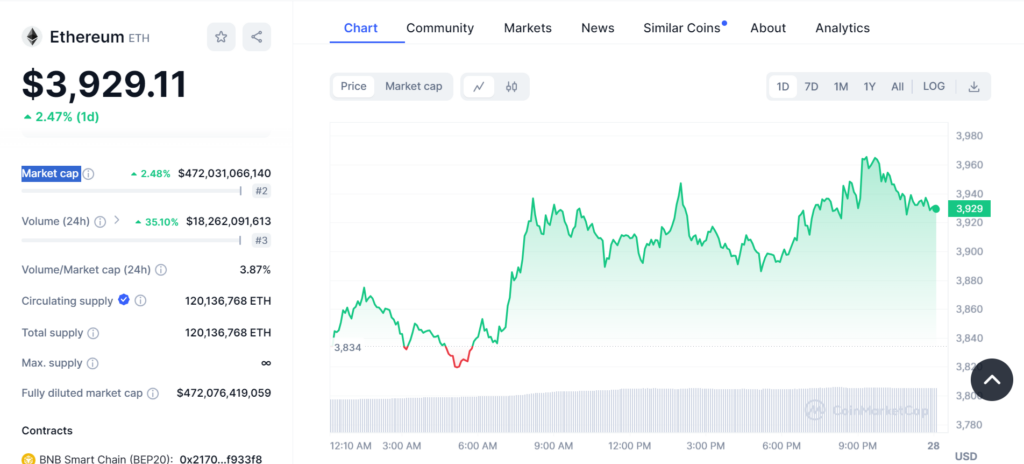
Task: Open the Community tab
Action: coord(440,28)
